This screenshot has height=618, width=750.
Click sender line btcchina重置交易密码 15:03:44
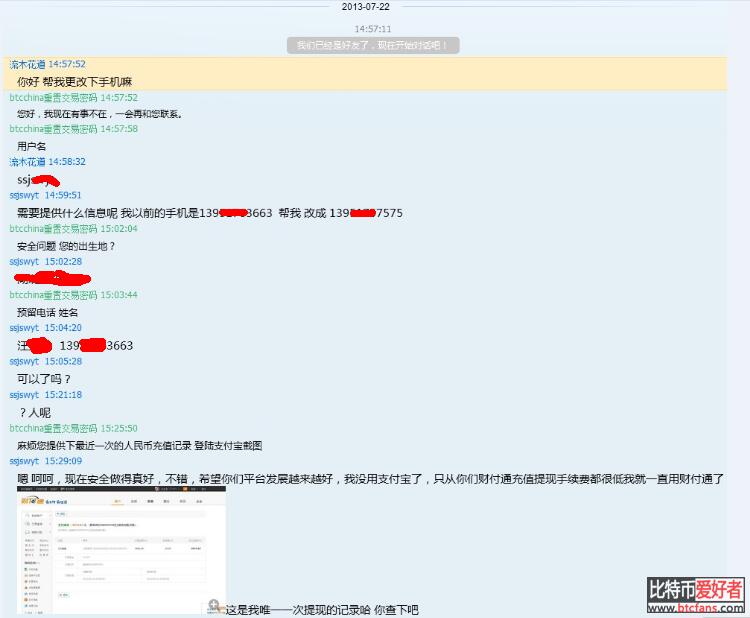pyautogui.click(x=74, y=295)
